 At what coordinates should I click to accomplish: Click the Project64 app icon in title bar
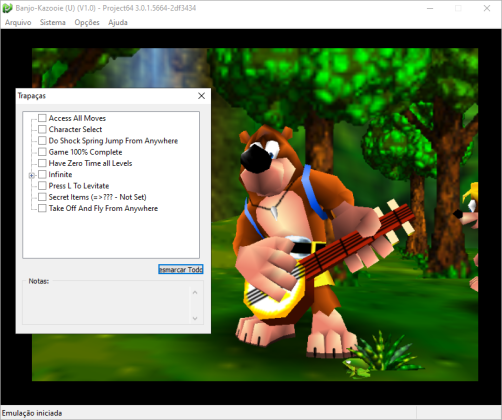point(7,8)
